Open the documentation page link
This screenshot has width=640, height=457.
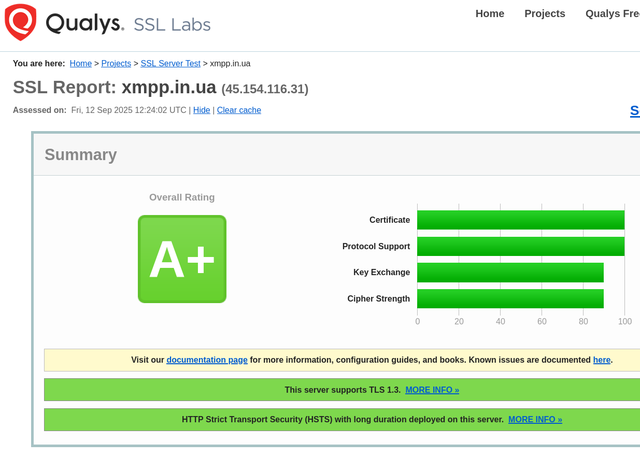click(207, 360)
